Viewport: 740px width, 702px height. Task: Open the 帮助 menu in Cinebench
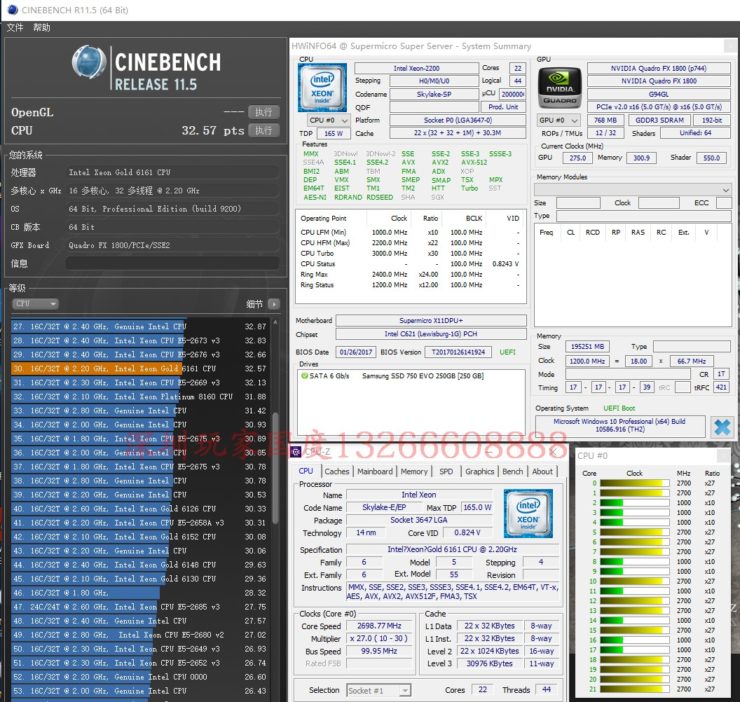tap(42, 27)
